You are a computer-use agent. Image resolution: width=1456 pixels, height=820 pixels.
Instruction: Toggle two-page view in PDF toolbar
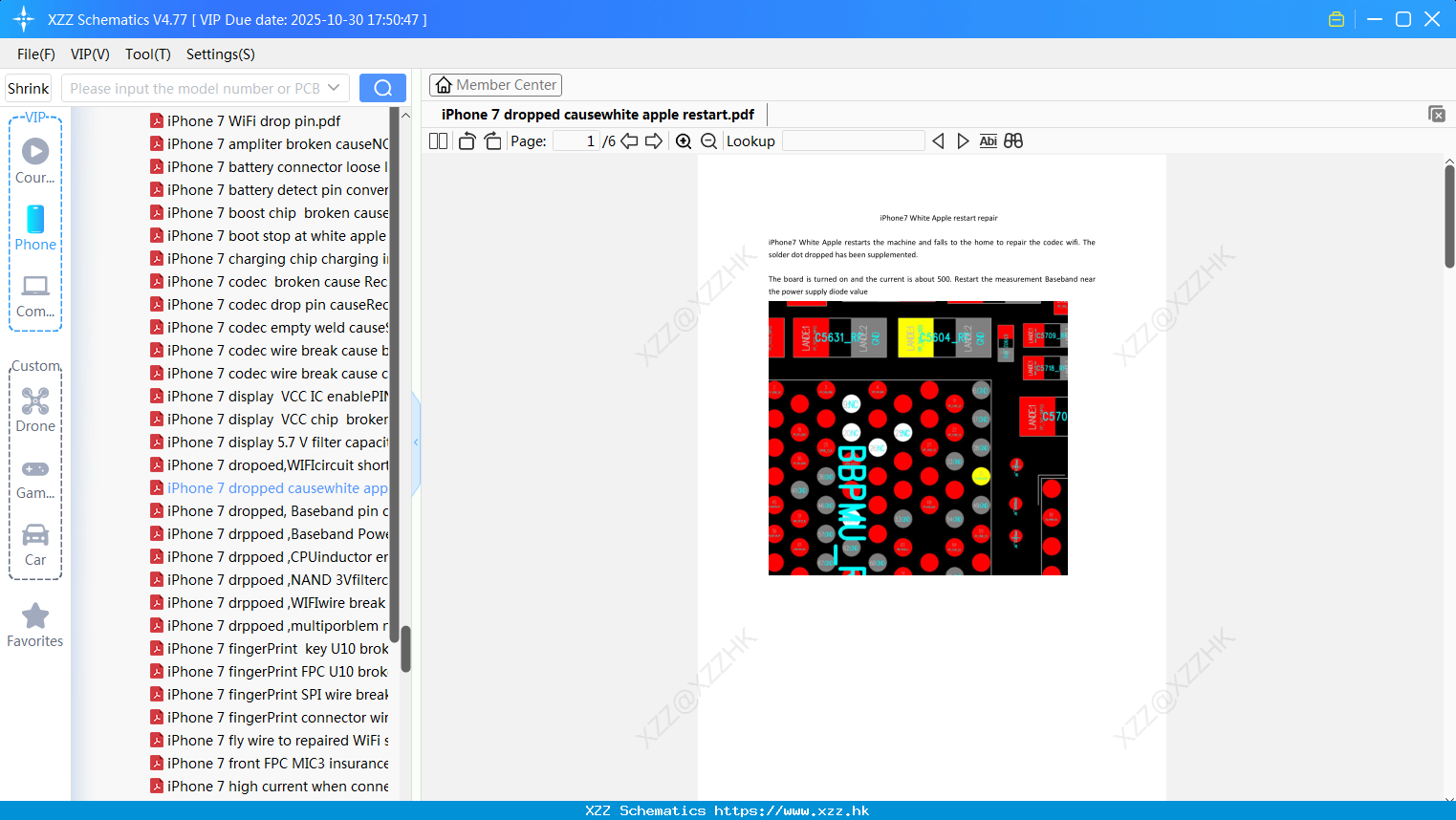439,141
